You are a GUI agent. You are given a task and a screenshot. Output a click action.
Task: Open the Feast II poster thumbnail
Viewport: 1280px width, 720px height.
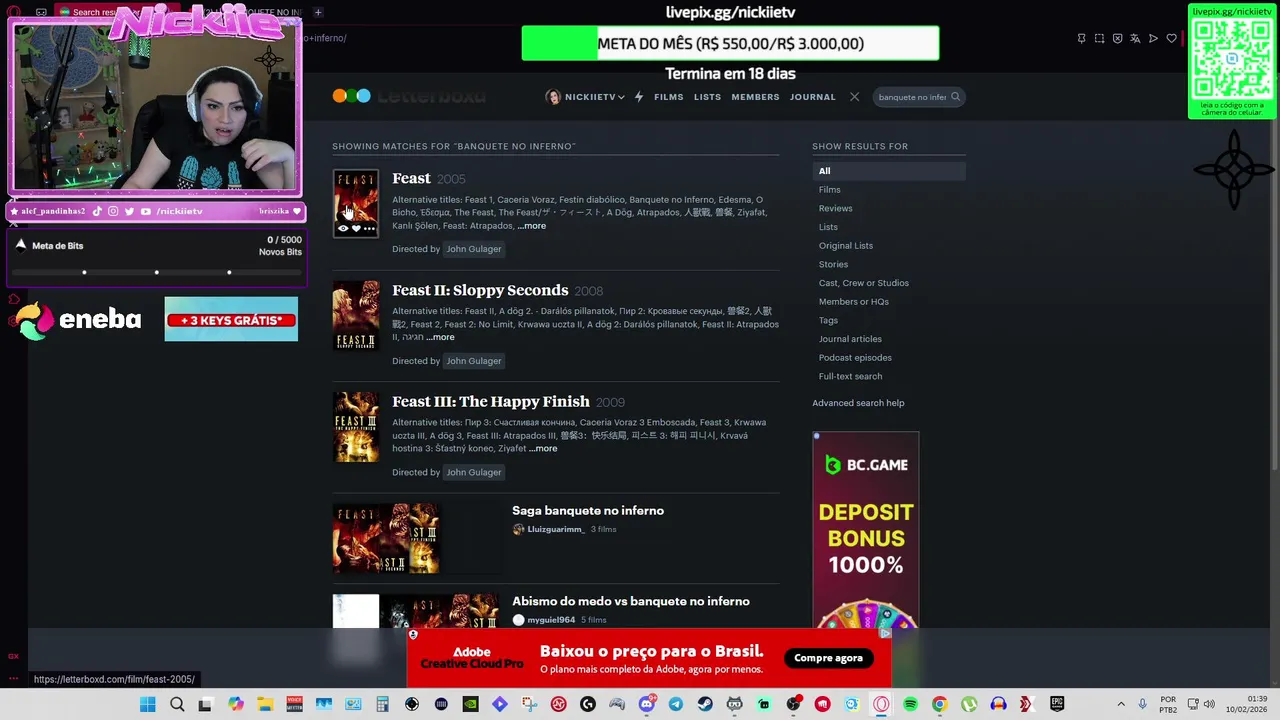356,315
